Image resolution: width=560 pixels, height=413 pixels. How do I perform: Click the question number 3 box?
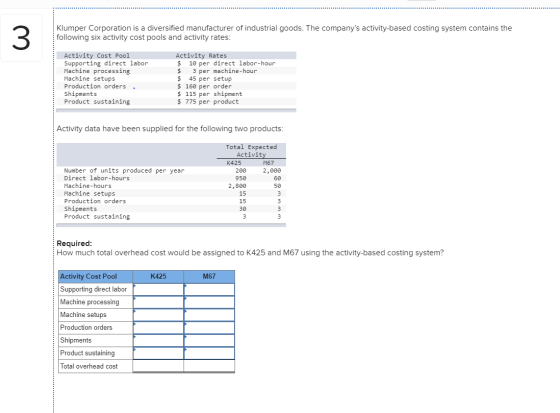click(x=21, y=38)
